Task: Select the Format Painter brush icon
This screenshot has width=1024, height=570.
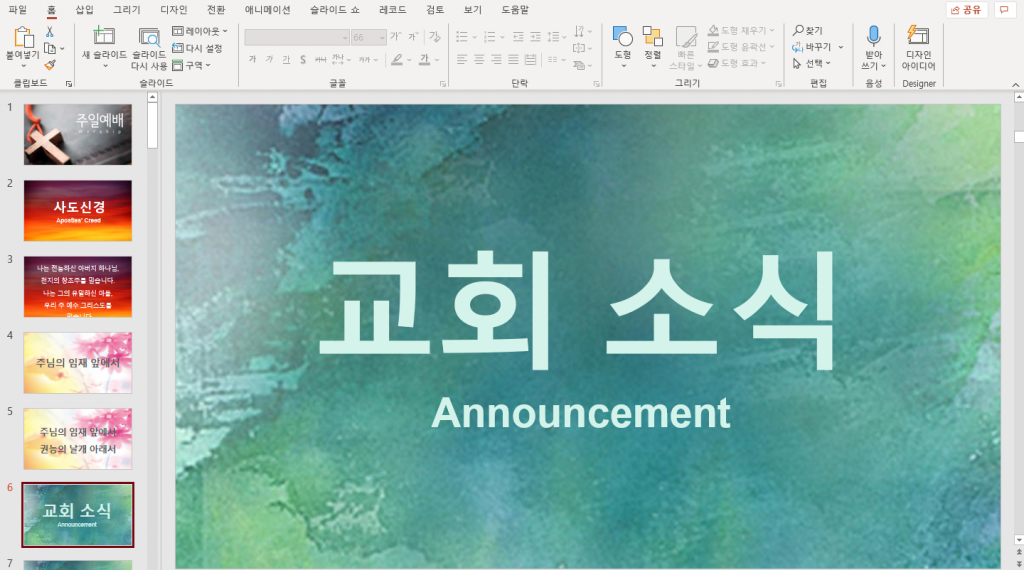Action: [50, 65]
